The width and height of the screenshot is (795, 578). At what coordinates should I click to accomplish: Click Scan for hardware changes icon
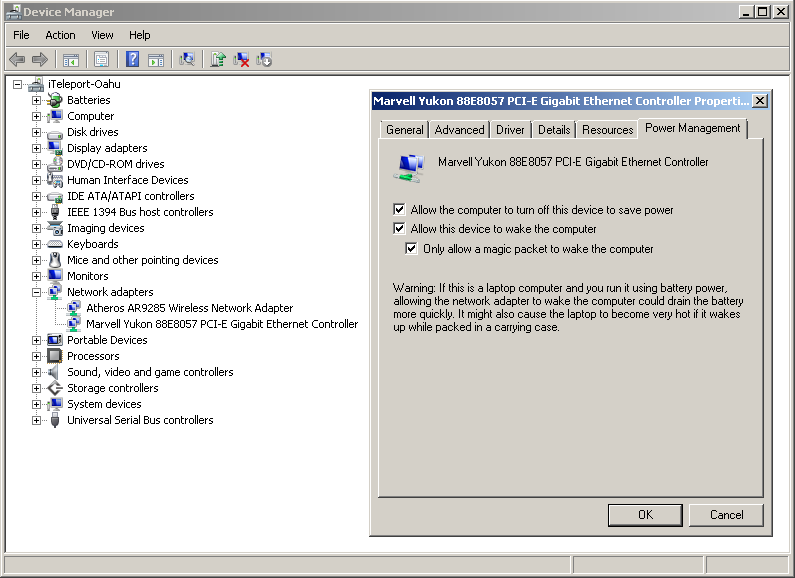click(187, 59)
